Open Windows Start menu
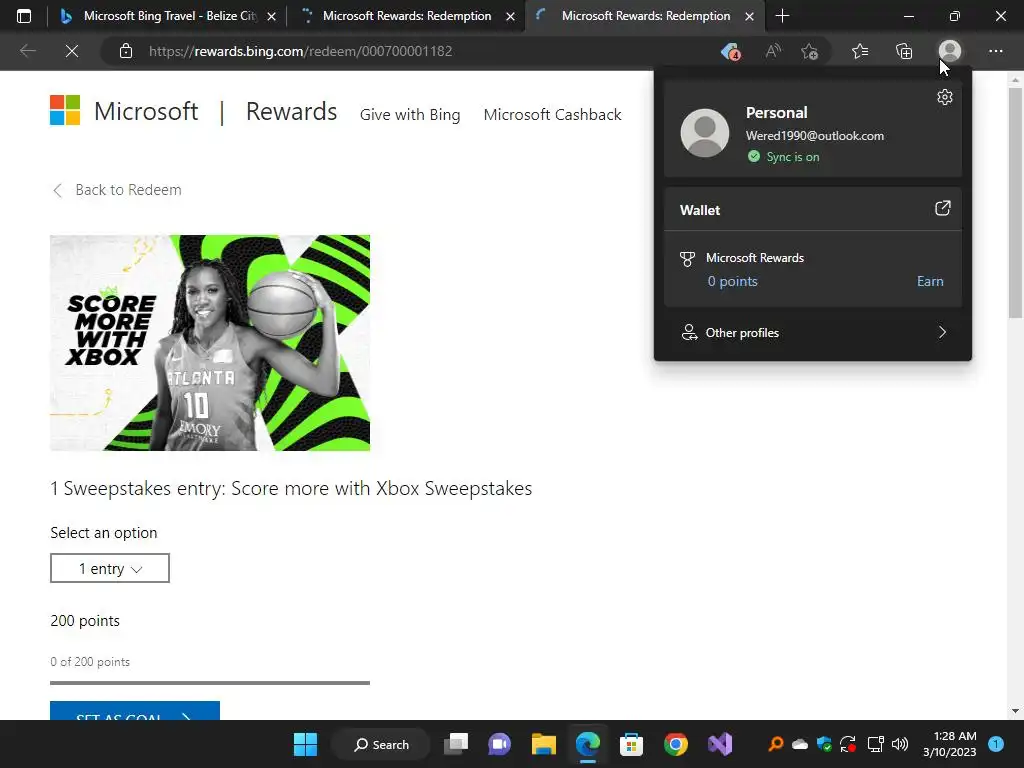This screenshot has height=768, width=1024. point(305,744)
